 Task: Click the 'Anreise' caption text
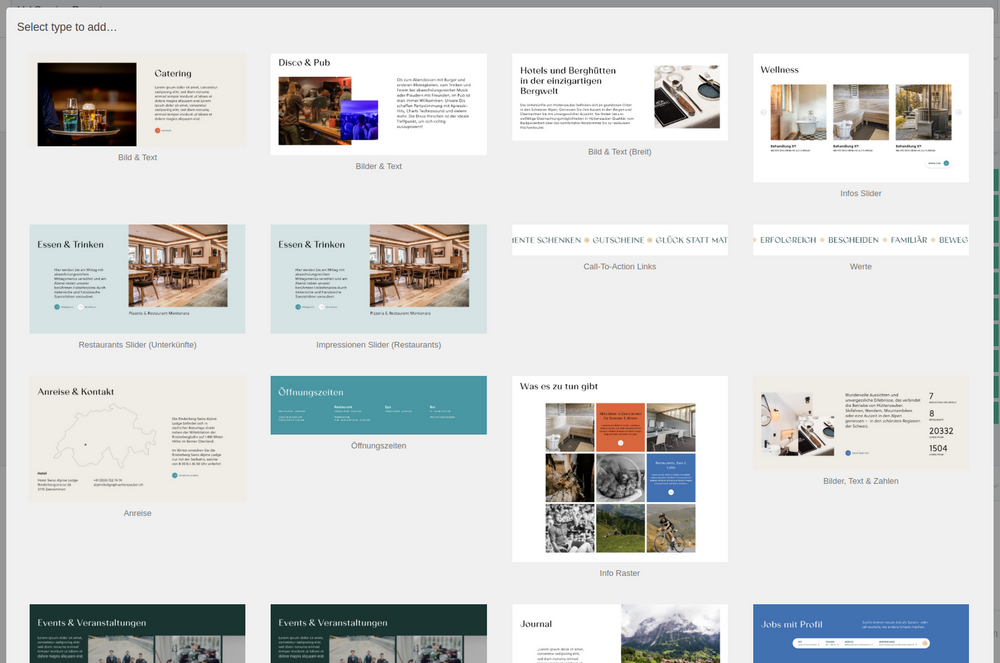click(137, 513)
